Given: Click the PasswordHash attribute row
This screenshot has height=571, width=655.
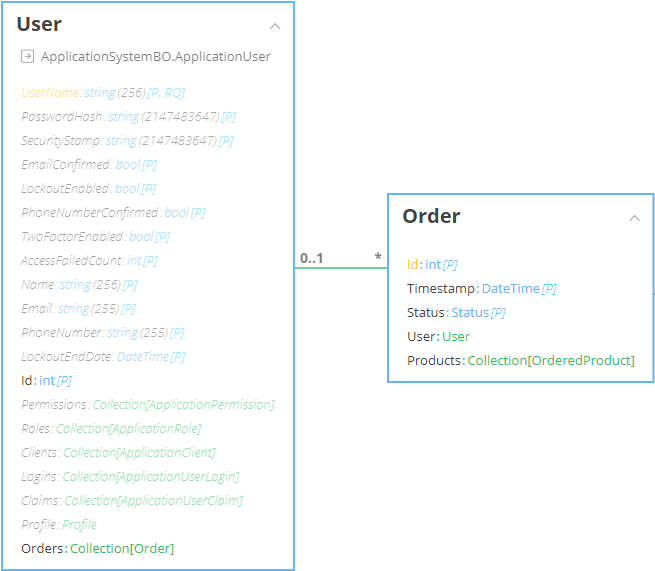Looking at the screenshot, I should point(128,116).
